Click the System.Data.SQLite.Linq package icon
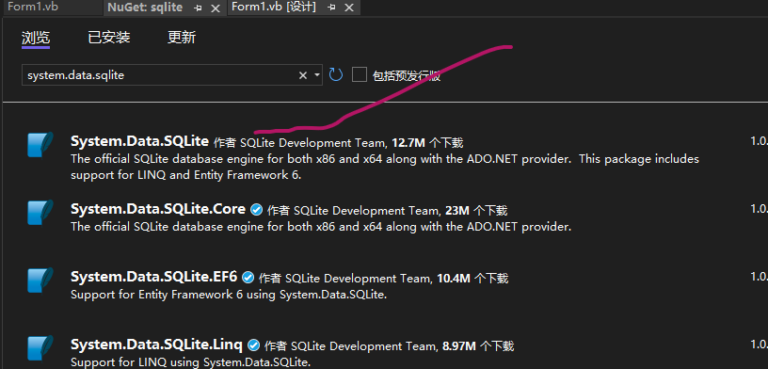This screenshot has width=768, height=369. 40,347
